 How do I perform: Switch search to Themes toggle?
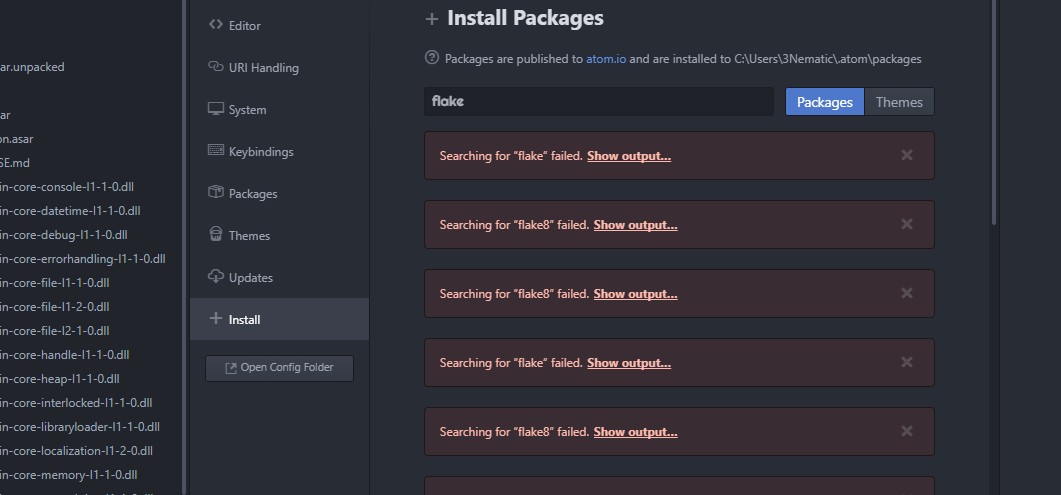point(899,102)
